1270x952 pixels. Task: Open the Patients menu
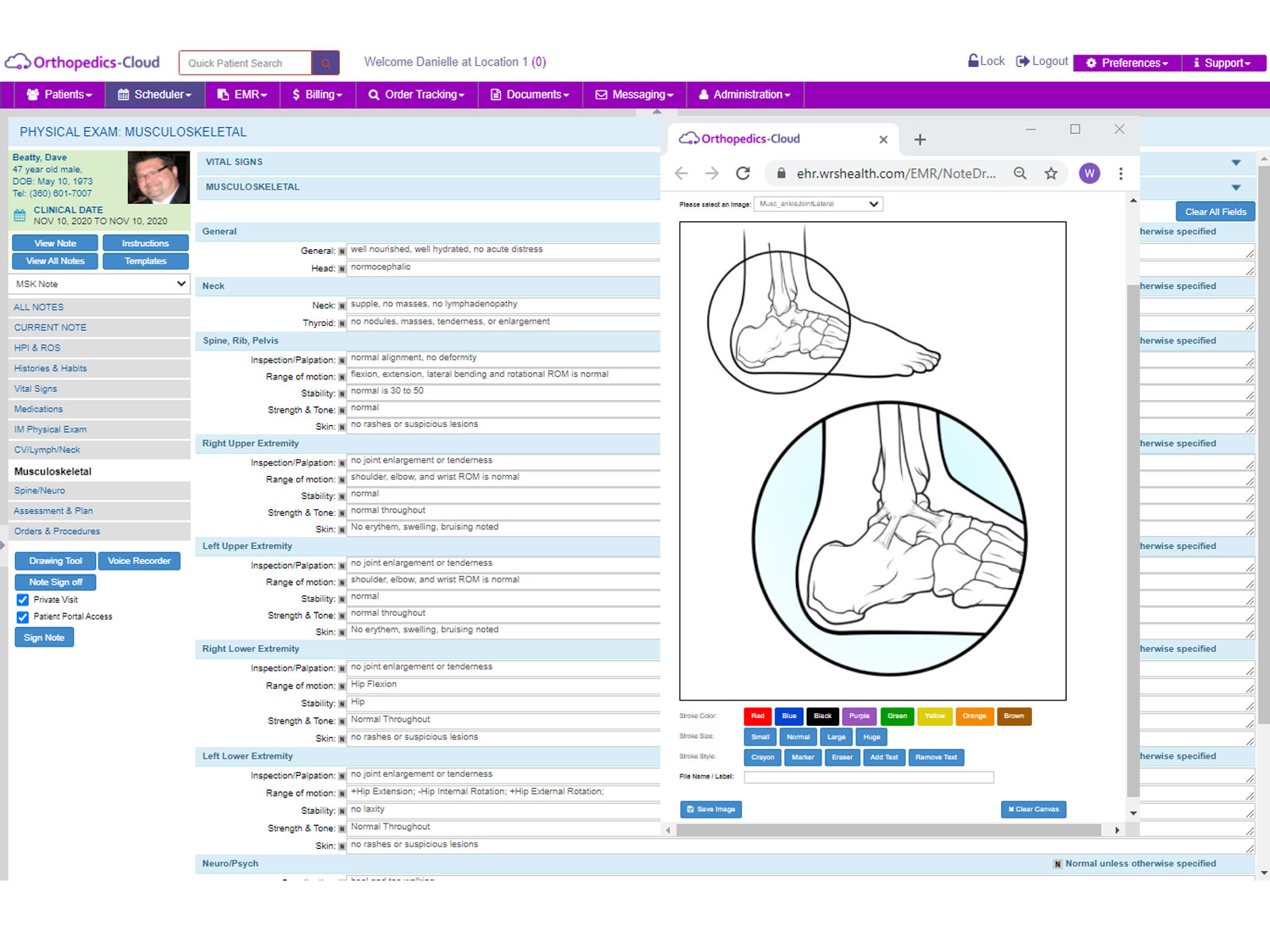[x=60, y=94]
